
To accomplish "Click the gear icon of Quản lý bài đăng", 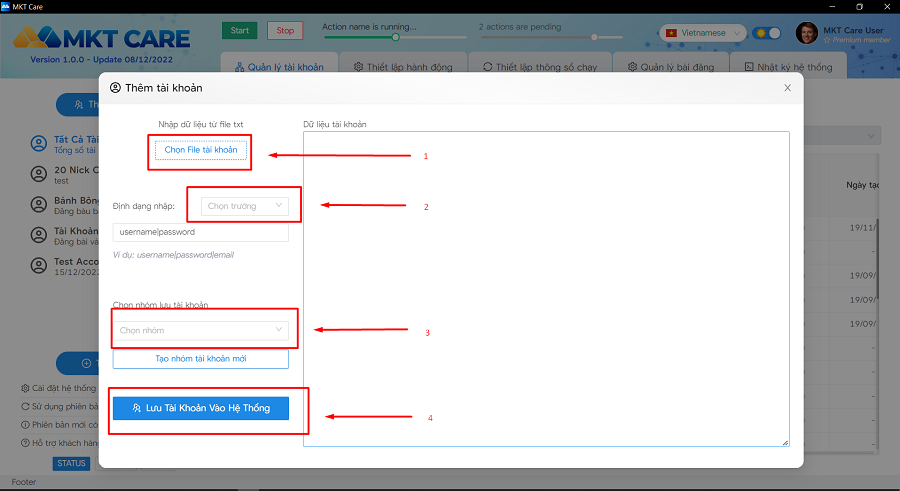I will (x=633, y=67).
